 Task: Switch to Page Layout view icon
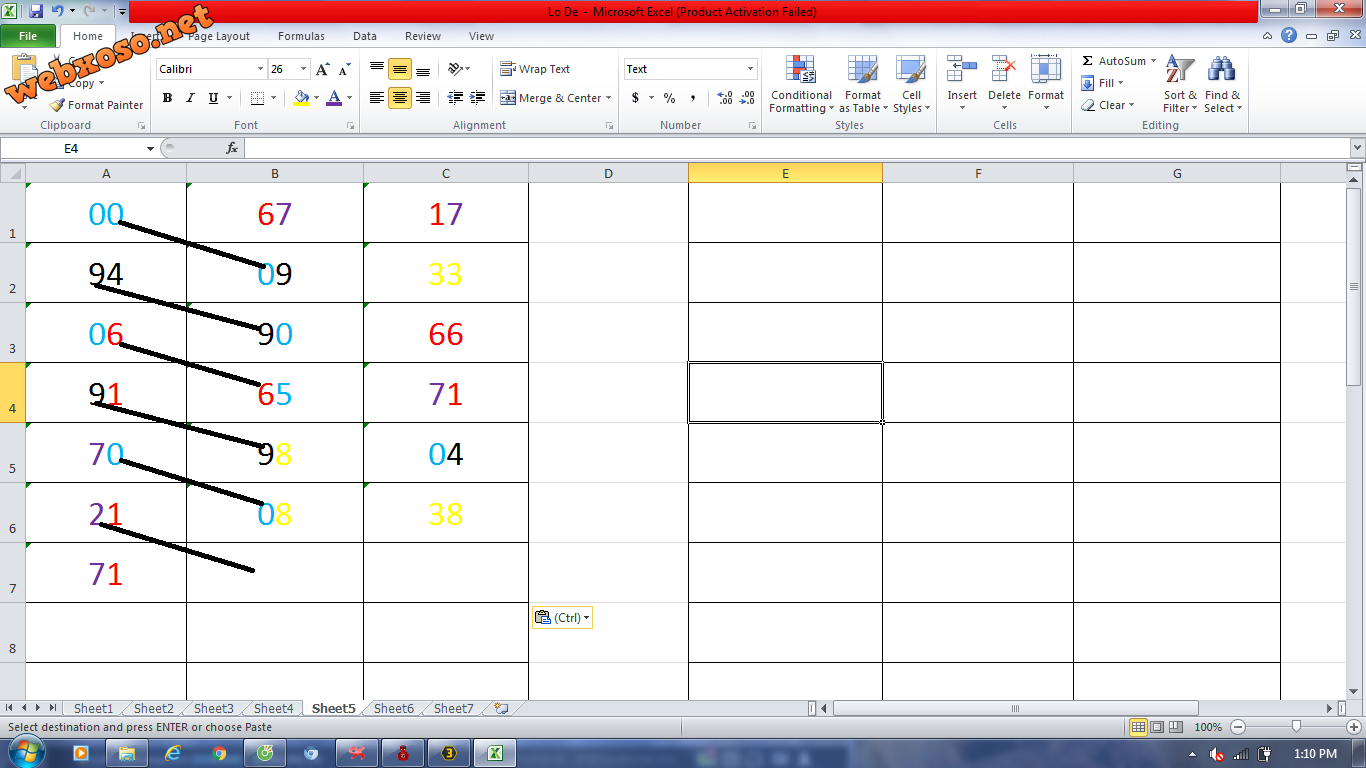[x=1156, y=727]
